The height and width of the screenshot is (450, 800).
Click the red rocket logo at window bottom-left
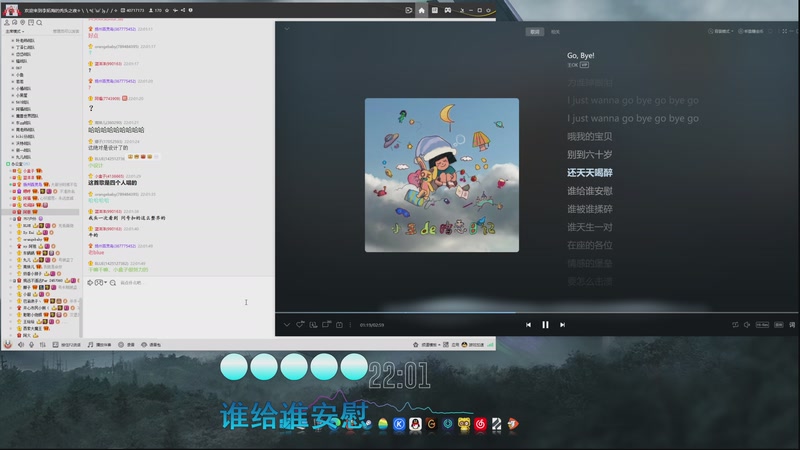pyautogui.click(x=8, y=345)
